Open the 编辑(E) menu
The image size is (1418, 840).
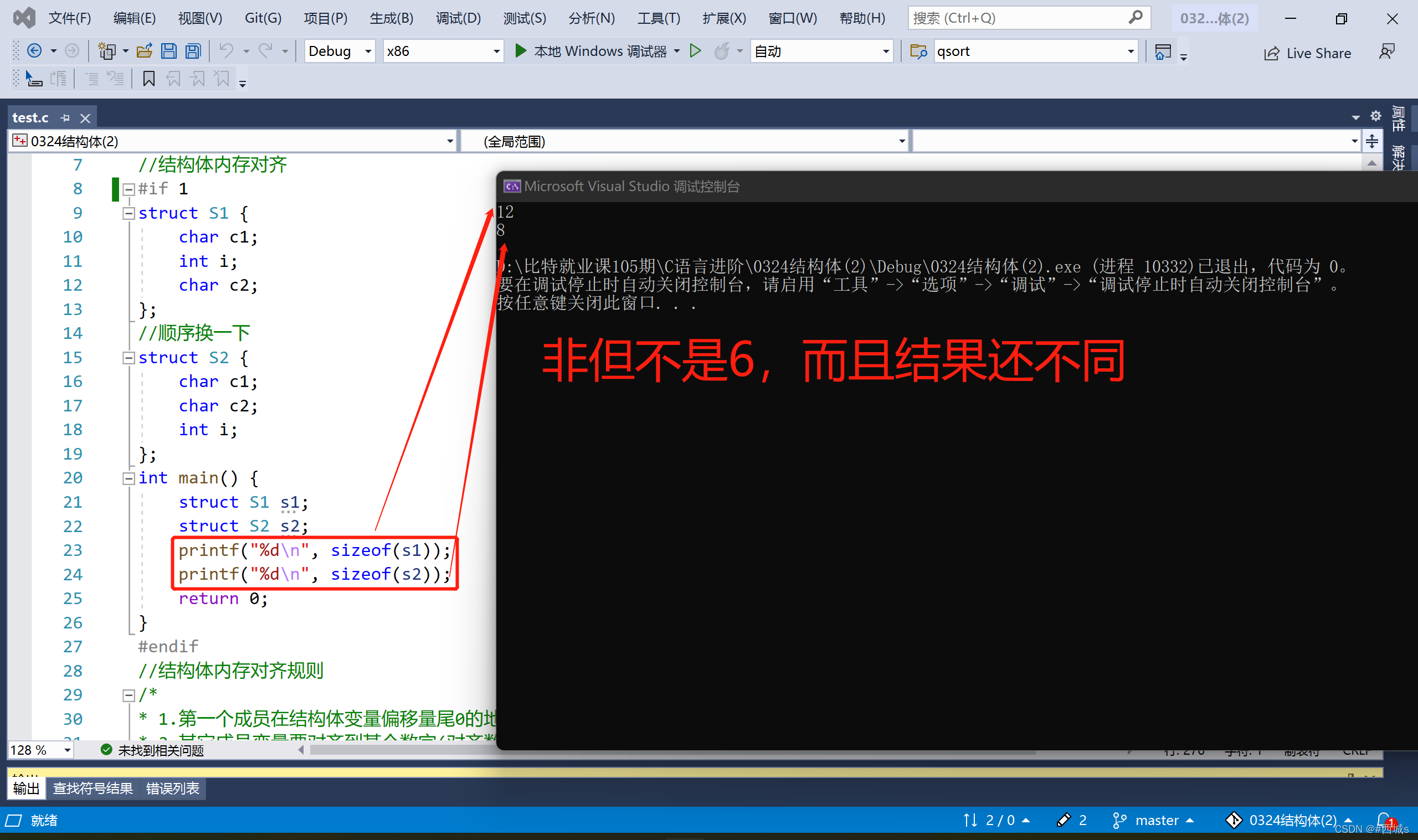click(x=134, y=18)
